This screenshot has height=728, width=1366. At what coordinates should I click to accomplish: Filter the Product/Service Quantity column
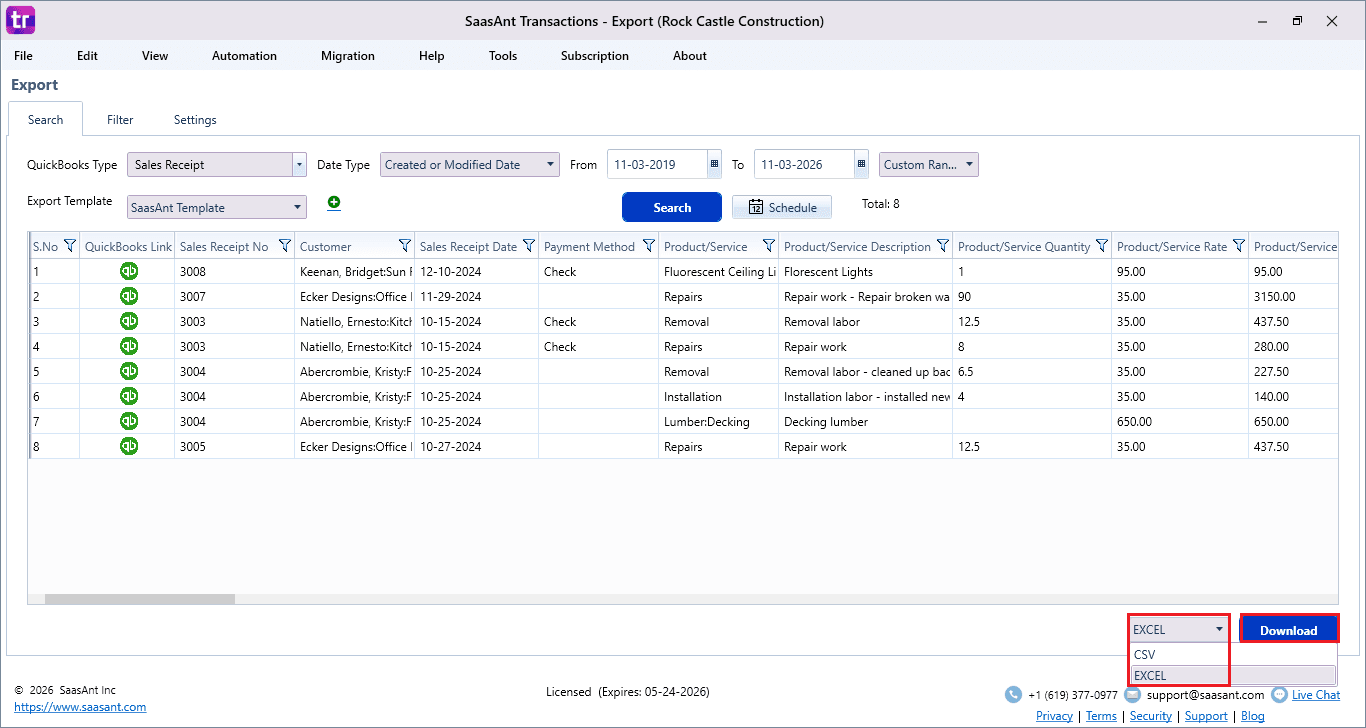[x=1102, y=246]
